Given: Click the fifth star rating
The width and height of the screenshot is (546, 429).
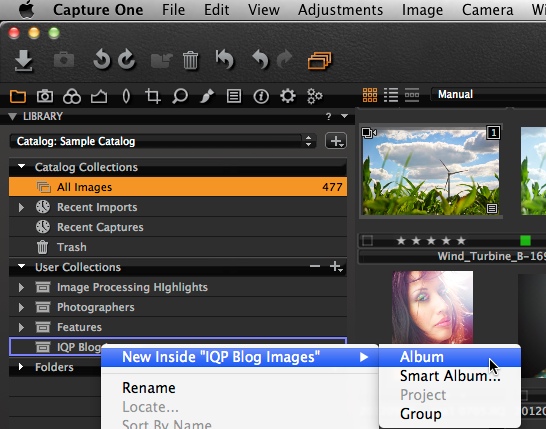Looking at the screenshot, I should pos(461,241).
